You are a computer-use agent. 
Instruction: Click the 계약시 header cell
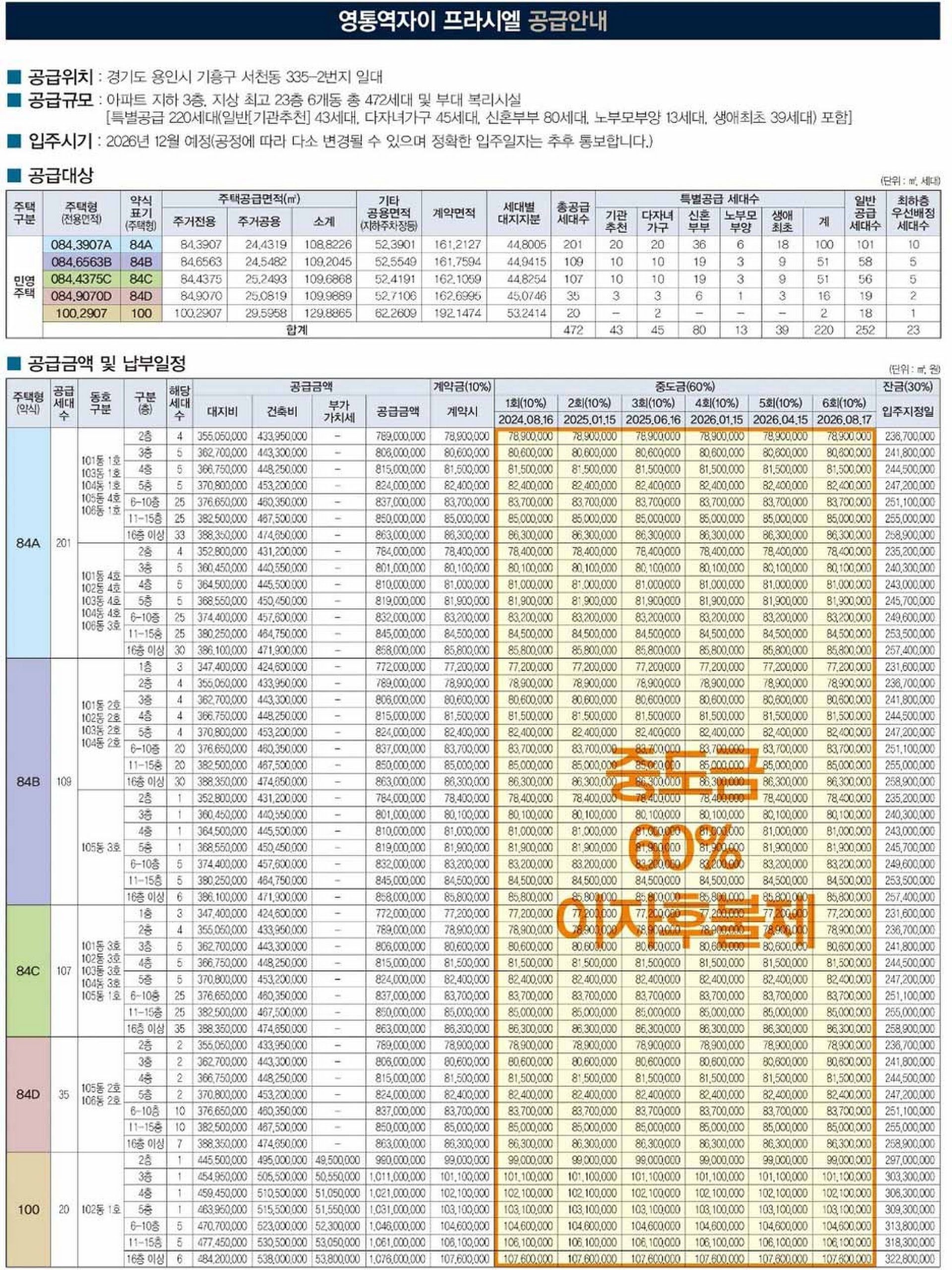pos(462,412)
